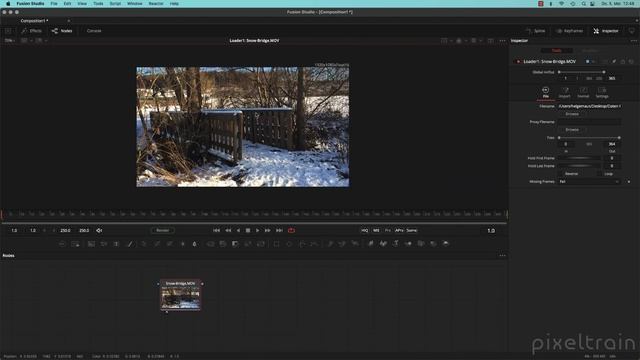
Task: Switch to the Import tab in Inspector
Action: click(x=564, y=93)
